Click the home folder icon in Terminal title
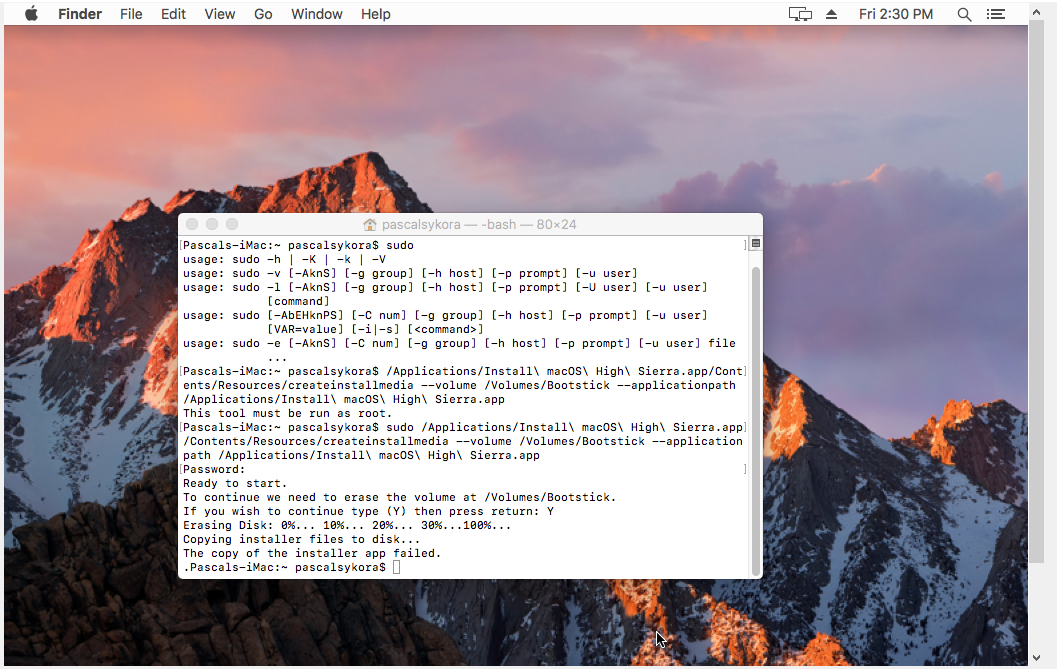Image resolution: width=1057 pixels, height=669 pixels. click(x=370, y=225)
